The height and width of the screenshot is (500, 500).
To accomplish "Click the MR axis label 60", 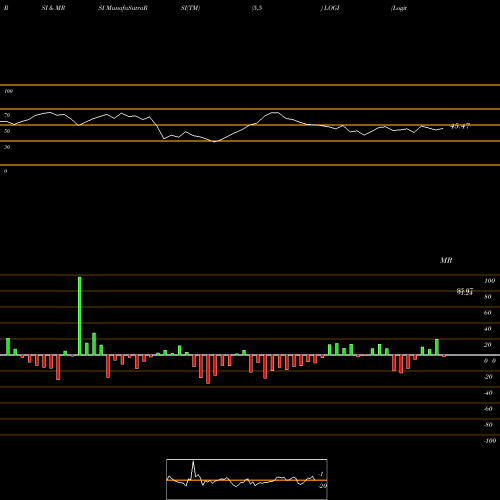I will 488,313.
